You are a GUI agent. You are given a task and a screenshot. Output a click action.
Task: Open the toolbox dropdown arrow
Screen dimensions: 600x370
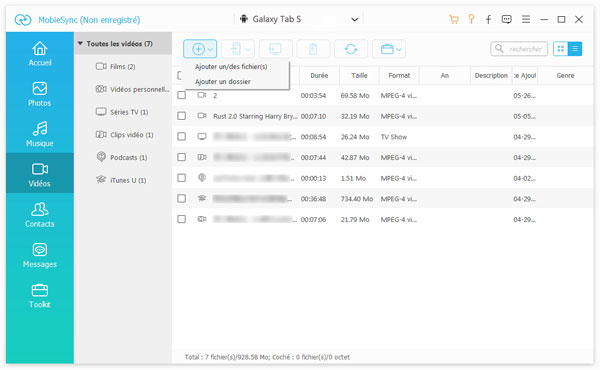pos(399,49)
